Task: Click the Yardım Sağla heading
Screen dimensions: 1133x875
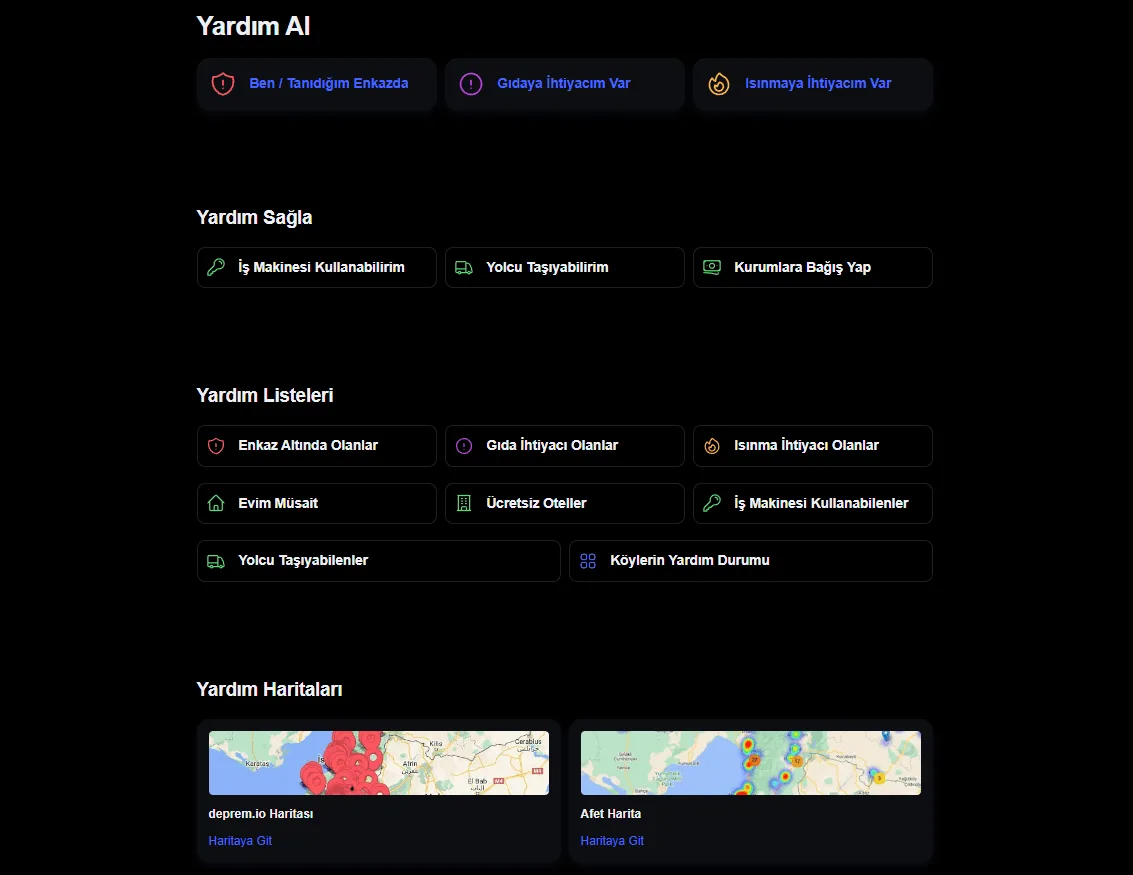Action: 254,217
